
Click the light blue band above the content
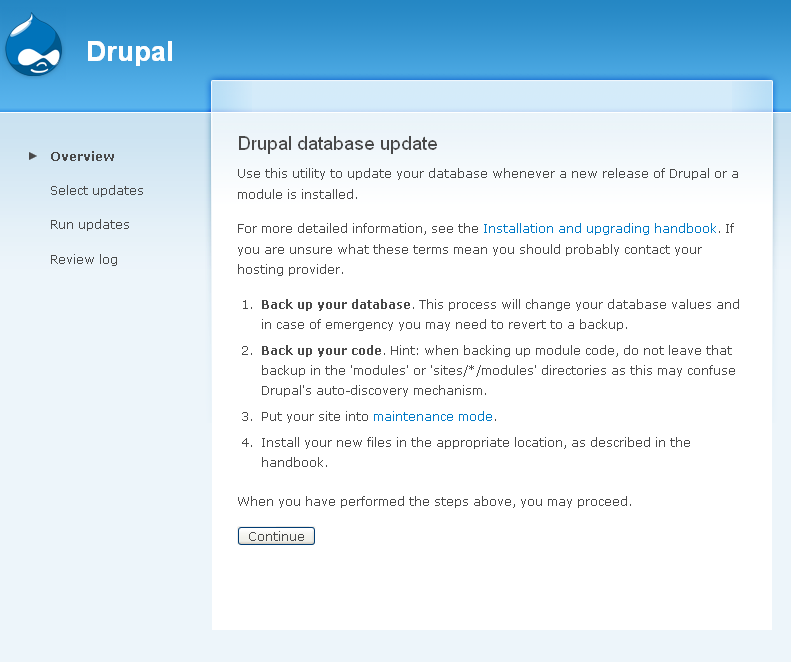[x=492, y=96]
